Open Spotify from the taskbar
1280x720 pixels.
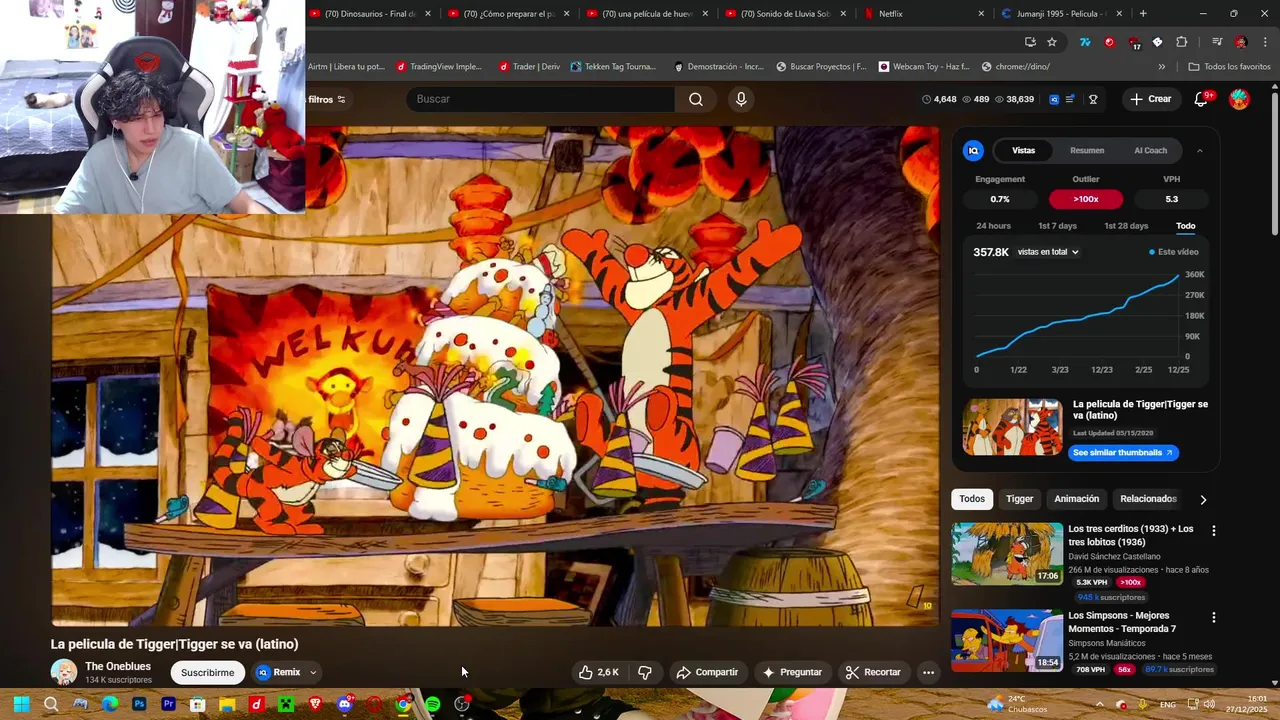432,704
